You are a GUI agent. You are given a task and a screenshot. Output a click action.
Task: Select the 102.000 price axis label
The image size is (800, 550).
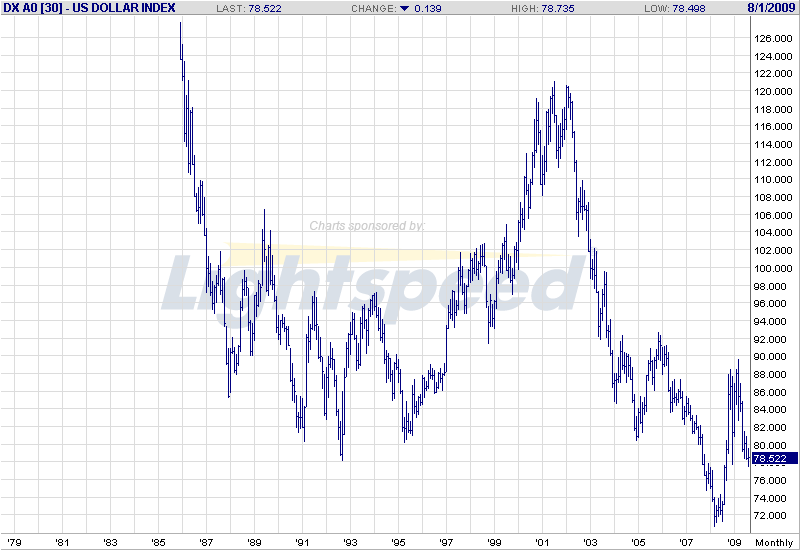tap(773, 251)
